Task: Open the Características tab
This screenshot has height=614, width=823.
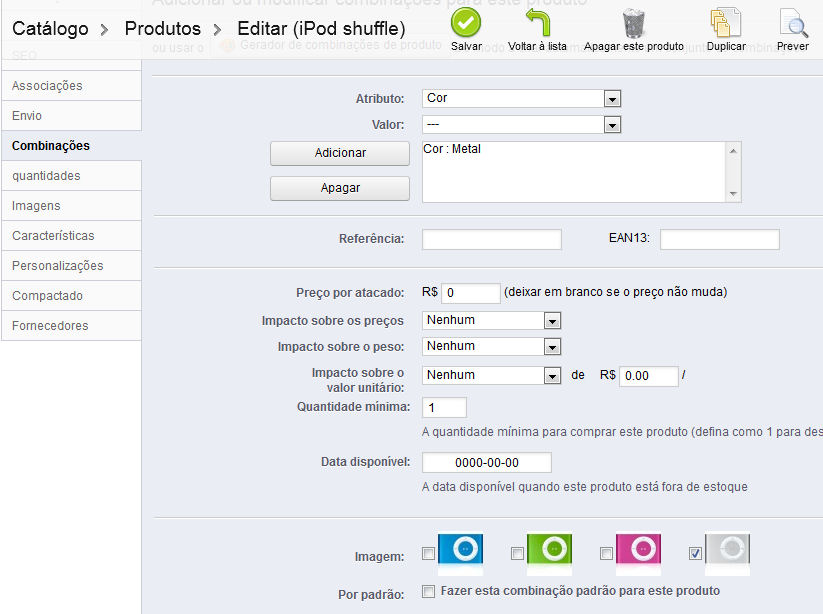Action: coord(71,235)
